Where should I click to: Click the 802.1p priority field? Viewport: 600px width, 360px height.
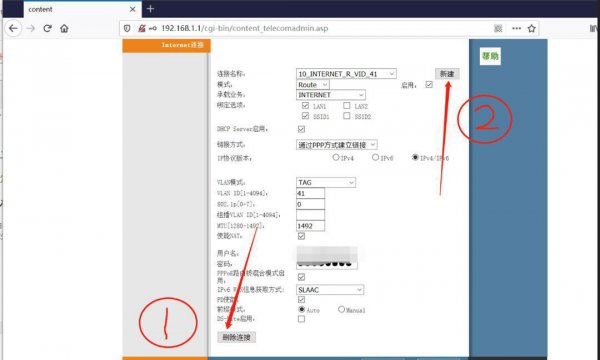coord(310,204)
